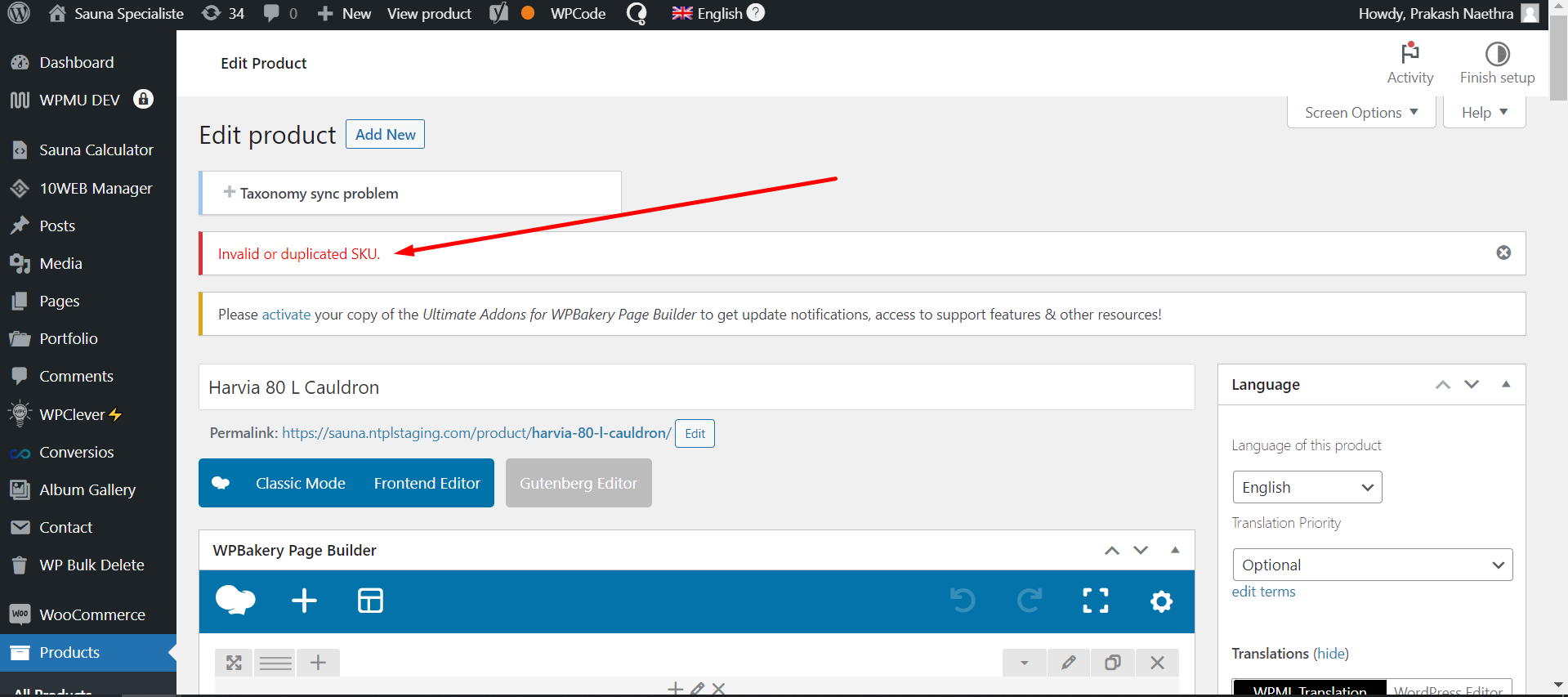This screenshot has height=697, width=1568.
Task: Open the English language switcher in admin bar
Action: click(707, 13)
